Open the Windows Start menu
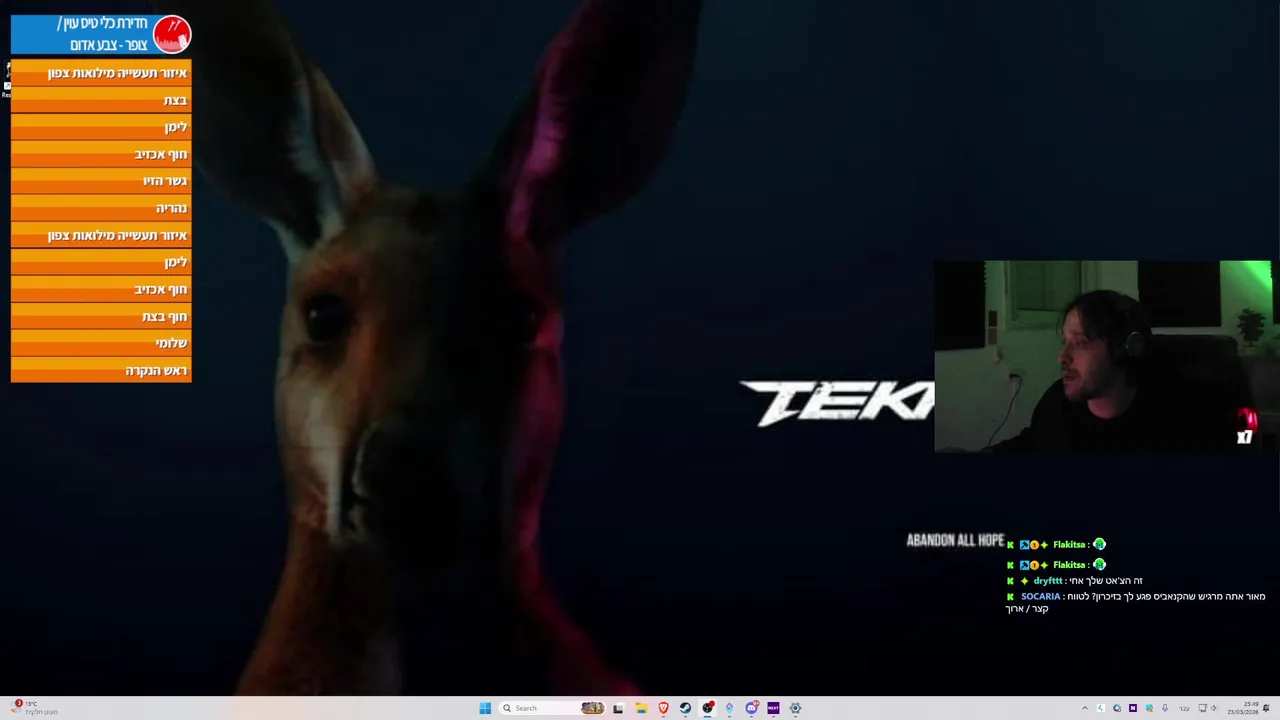Screen dimensions: 1280x720 [485, 708]
